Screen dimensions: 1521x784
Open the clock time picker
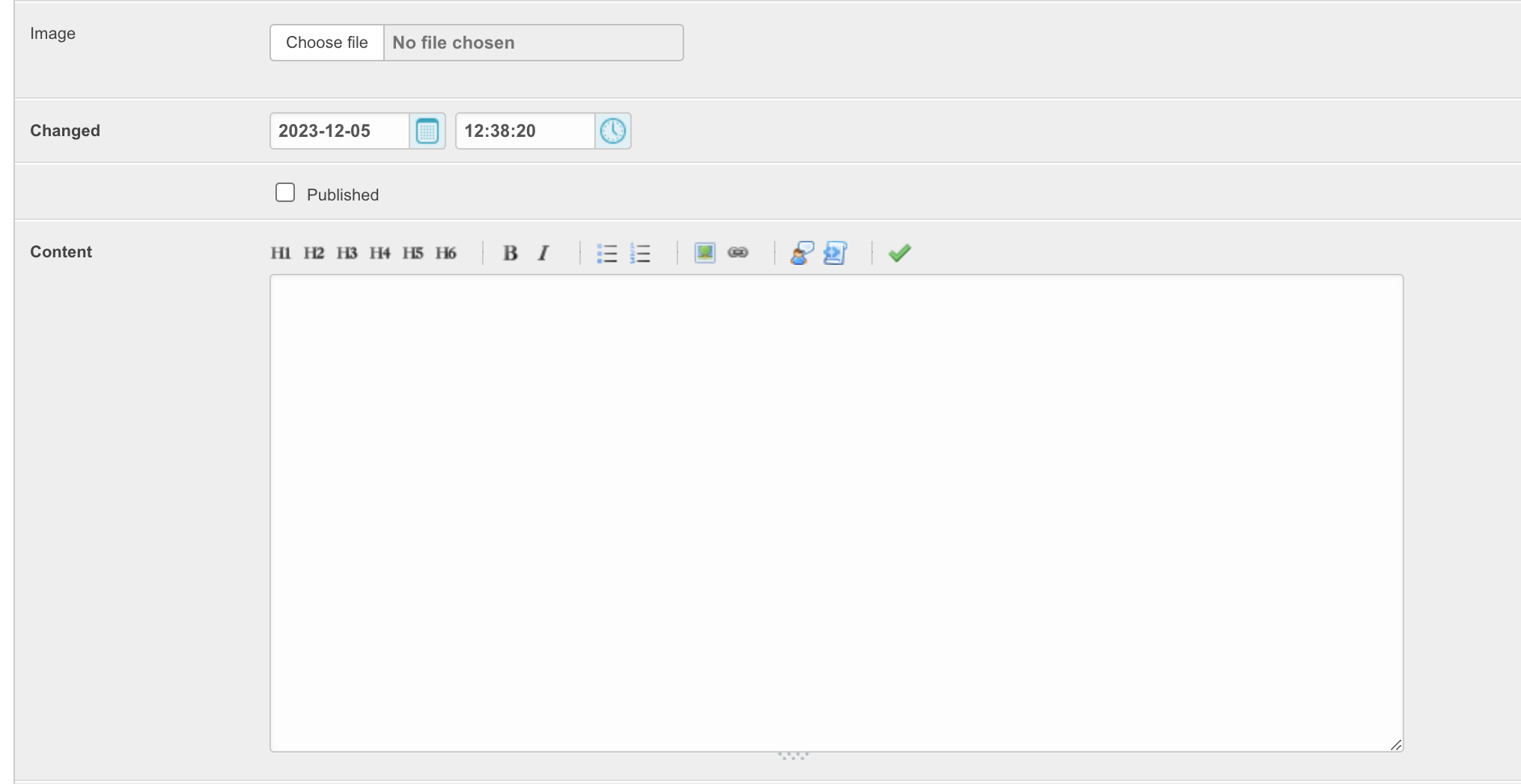pyautogui.click(x=613, y=131)
